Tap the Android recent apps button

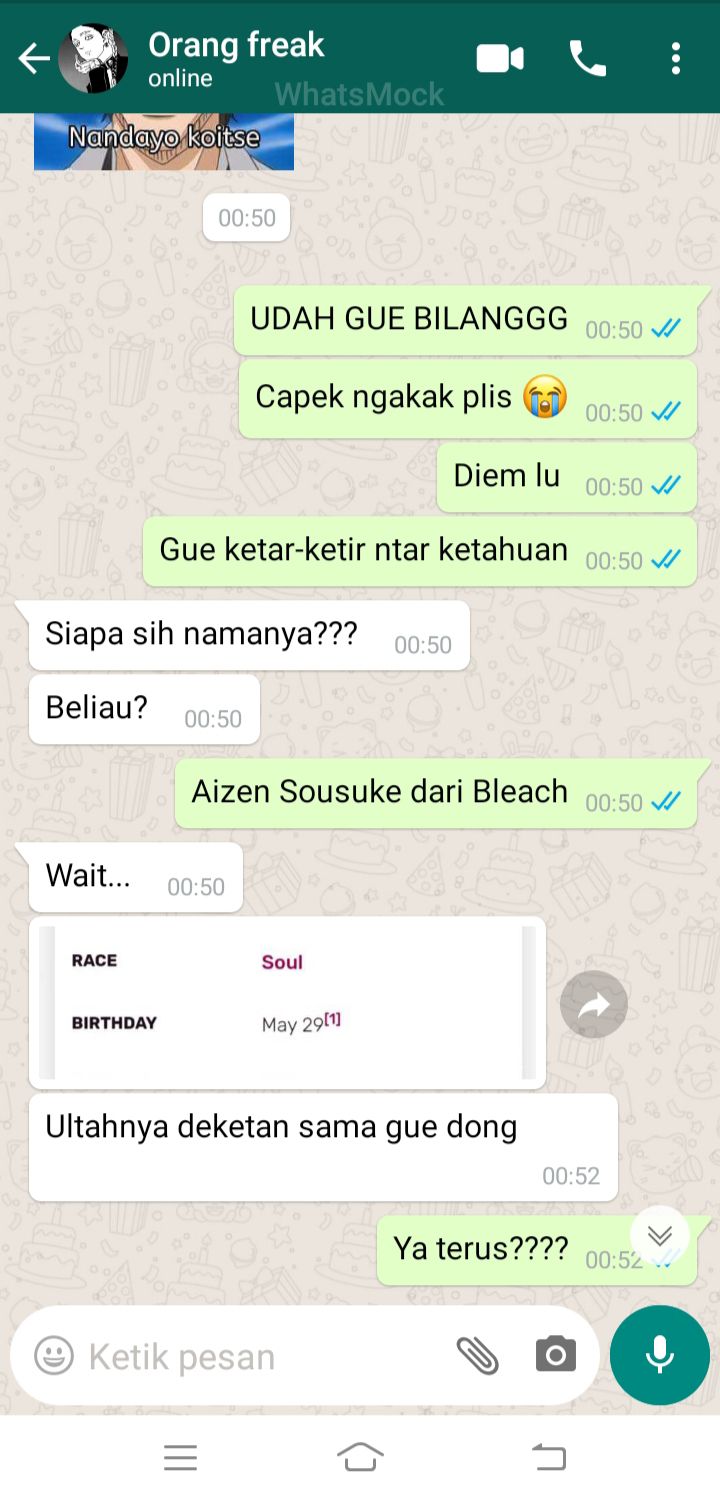click(180, 1457)
